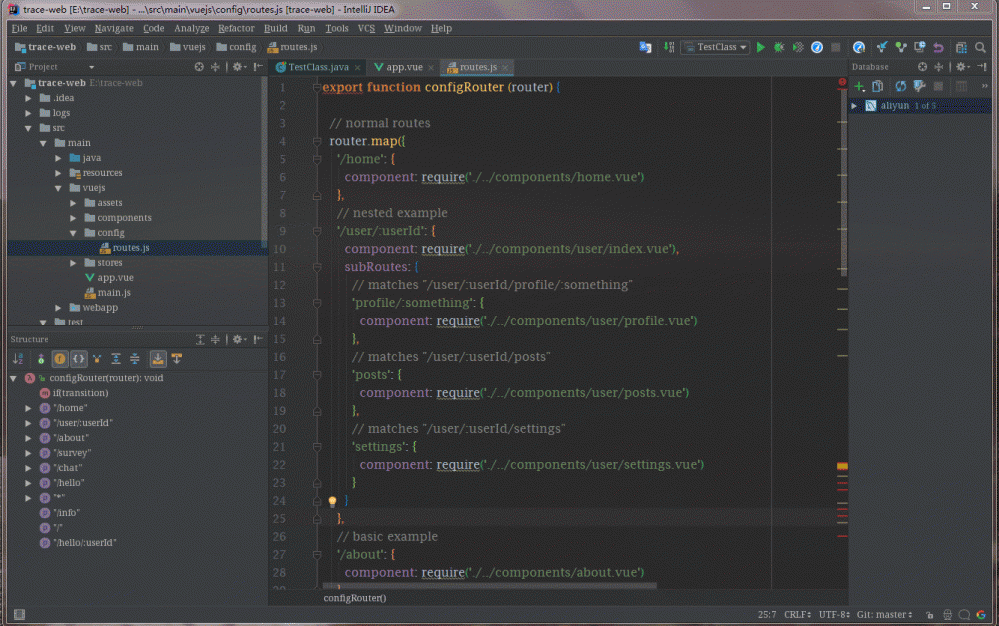Viewport: 999px width, 626px height.
Task: Run TestClass with coverage
Action: (x=798, y=47)
